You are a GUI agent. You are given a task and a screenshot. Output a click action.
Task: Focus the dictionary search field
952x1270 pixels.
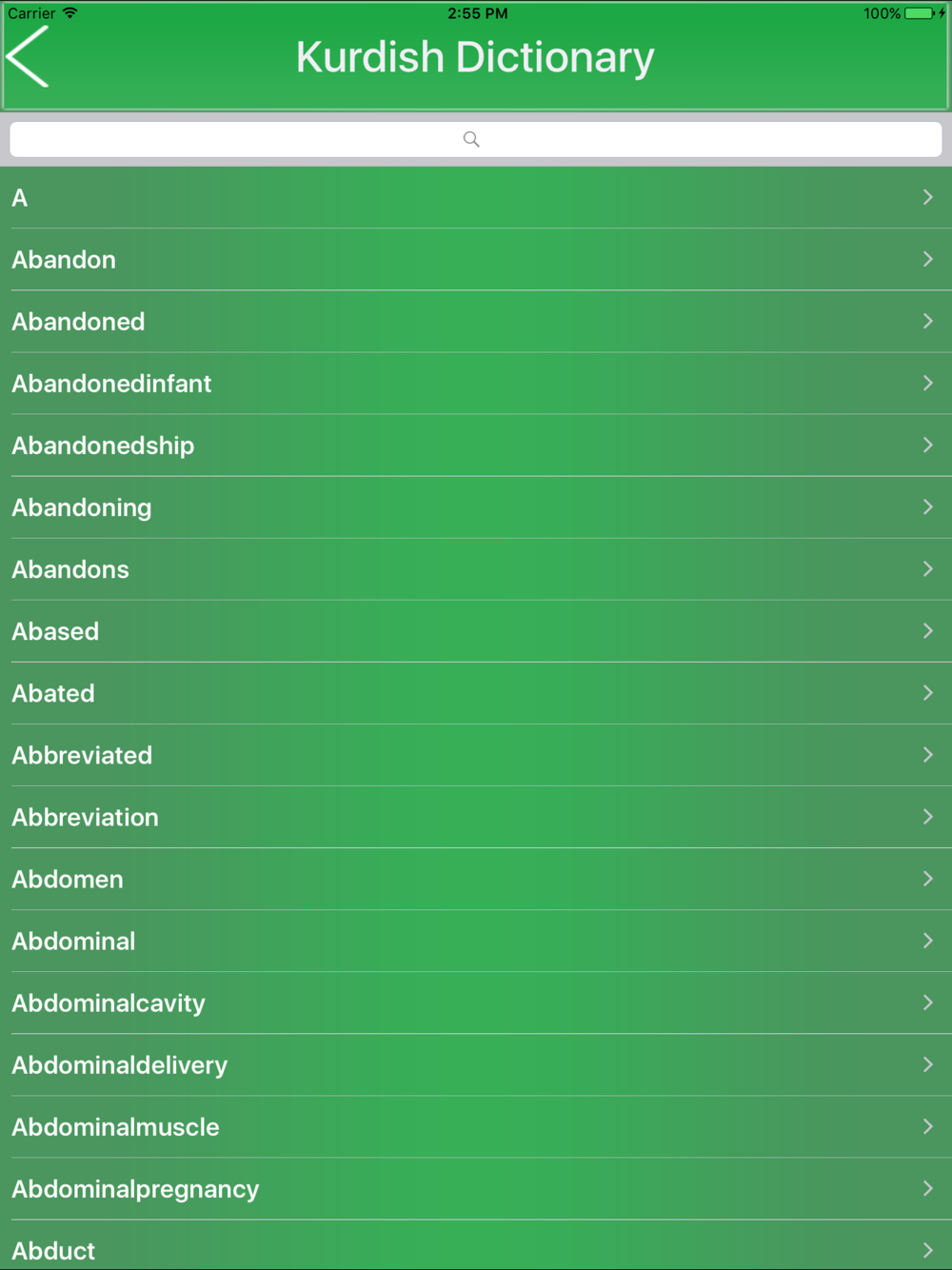[476, 139]
